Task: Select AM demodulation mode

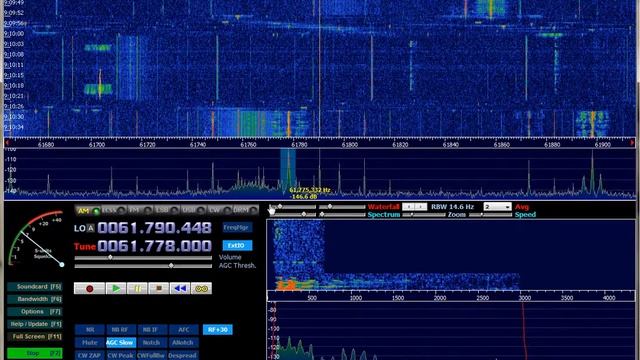Action: pyautogui.click(x=88, y=211)
